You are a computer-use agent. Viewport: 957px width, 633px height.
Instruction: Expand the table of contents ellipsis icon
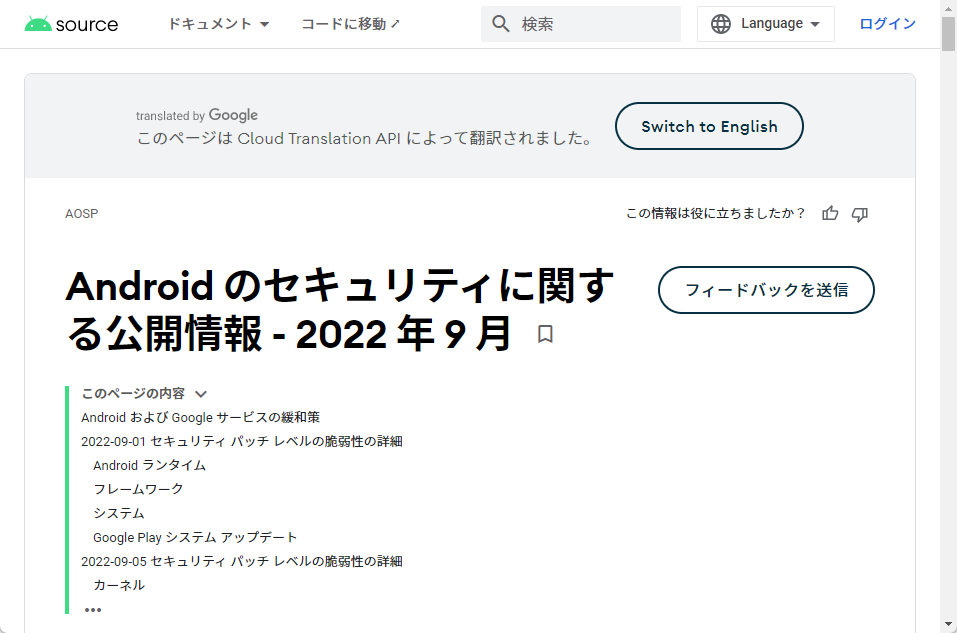tap(93, 609)
